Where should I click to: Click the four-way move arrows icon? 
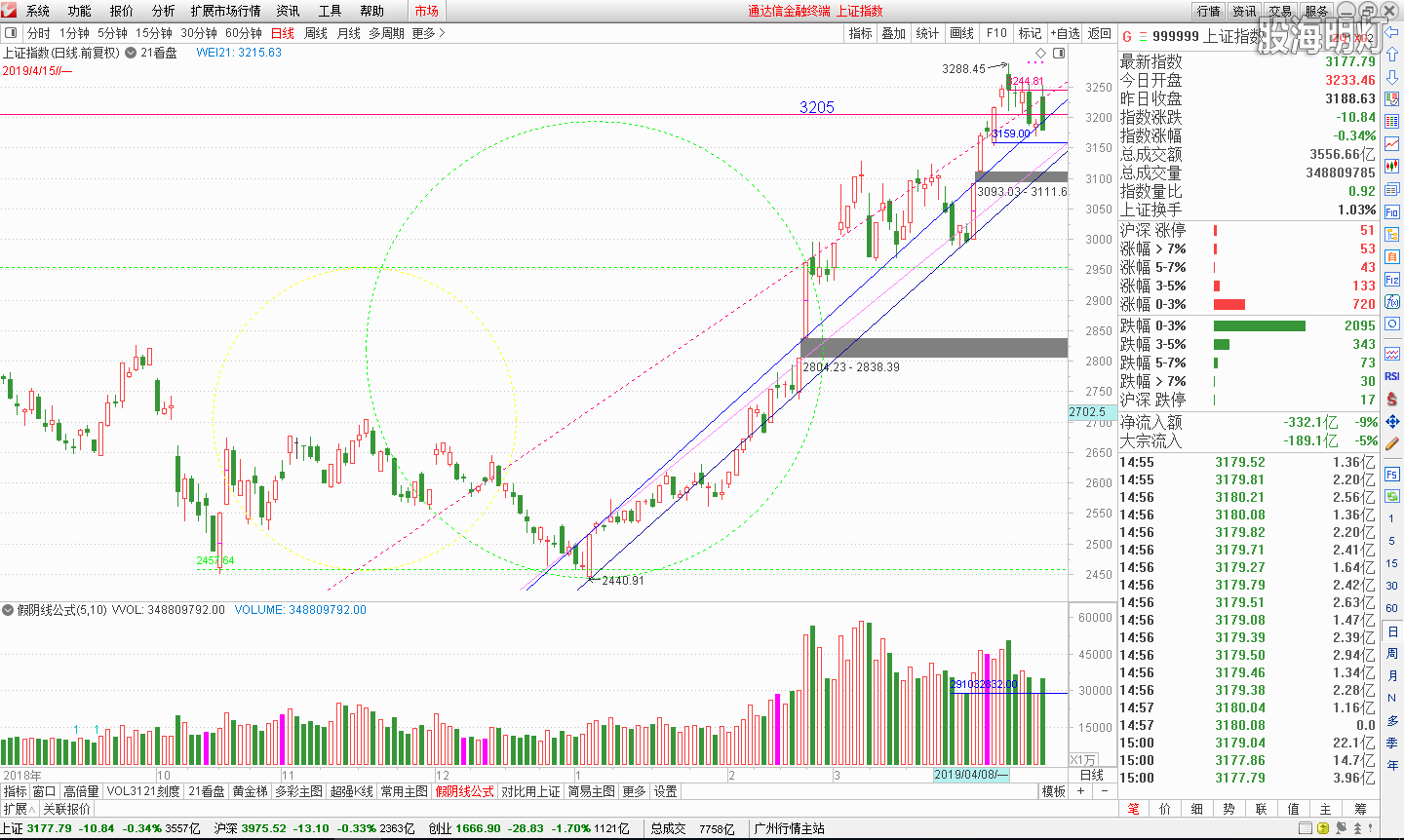1392,421
